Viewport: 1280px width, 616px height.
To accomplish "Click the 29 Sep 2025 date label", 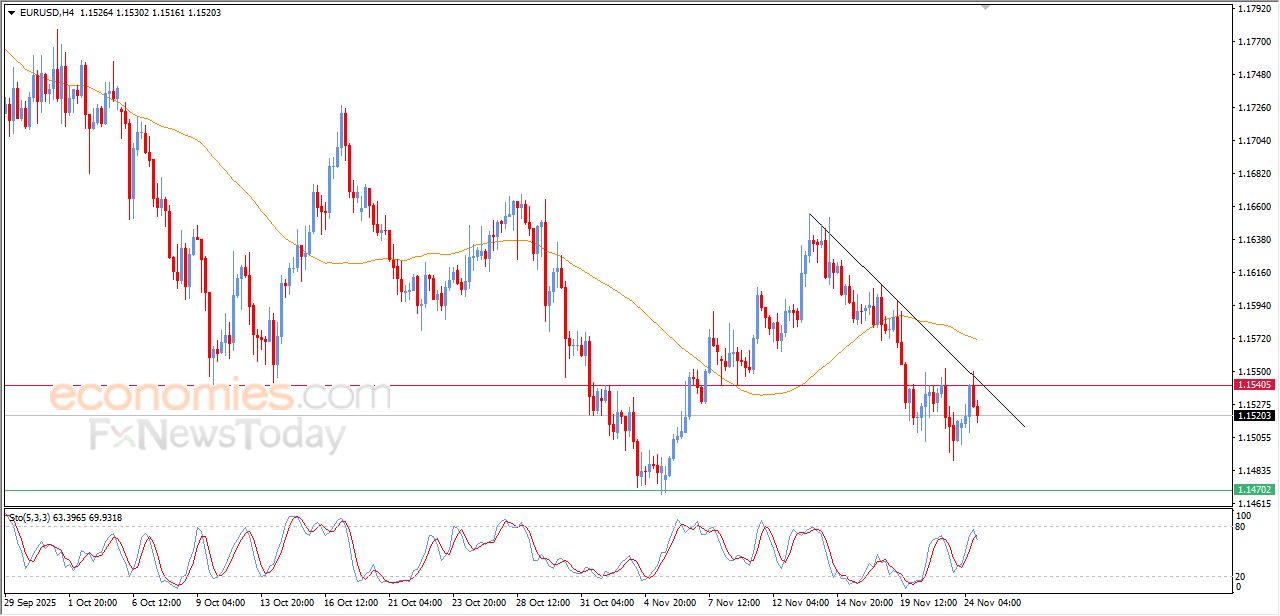I will point(30,604).
